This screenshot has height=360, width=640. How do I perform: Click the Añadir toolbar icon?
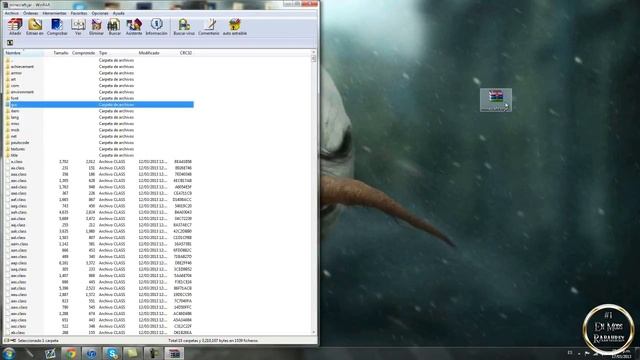pos(15,27)
